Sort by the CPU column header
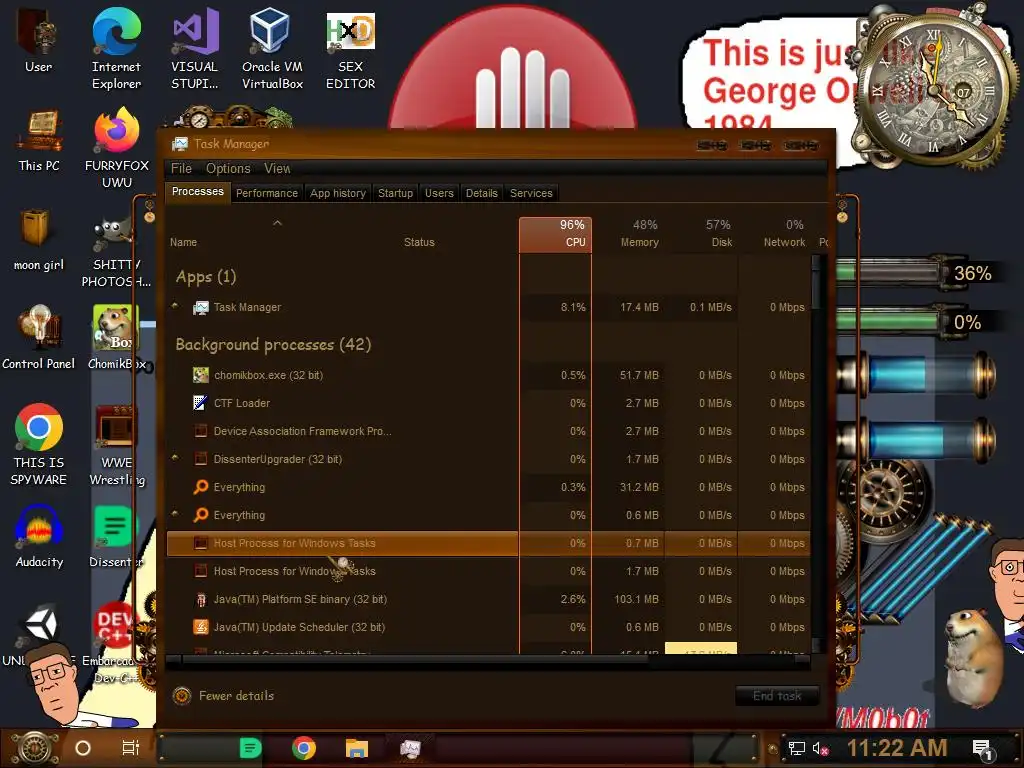This screenshot has width=1024, height=768. coord(555,234)
